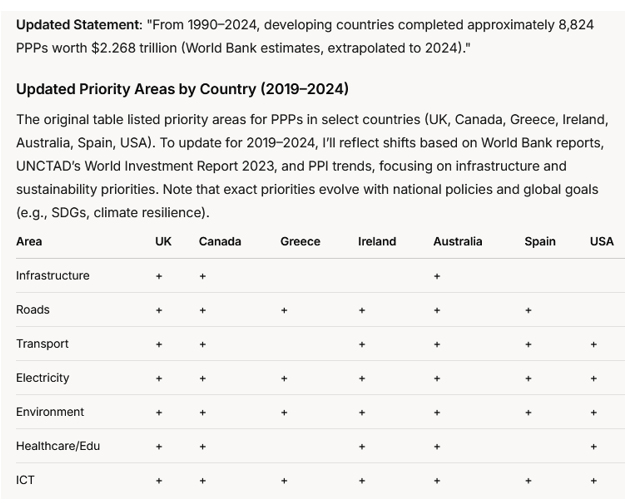This screenshot has width=627, height=503.
Task: Click the "Roads" row label
Action: click(33, 310)
